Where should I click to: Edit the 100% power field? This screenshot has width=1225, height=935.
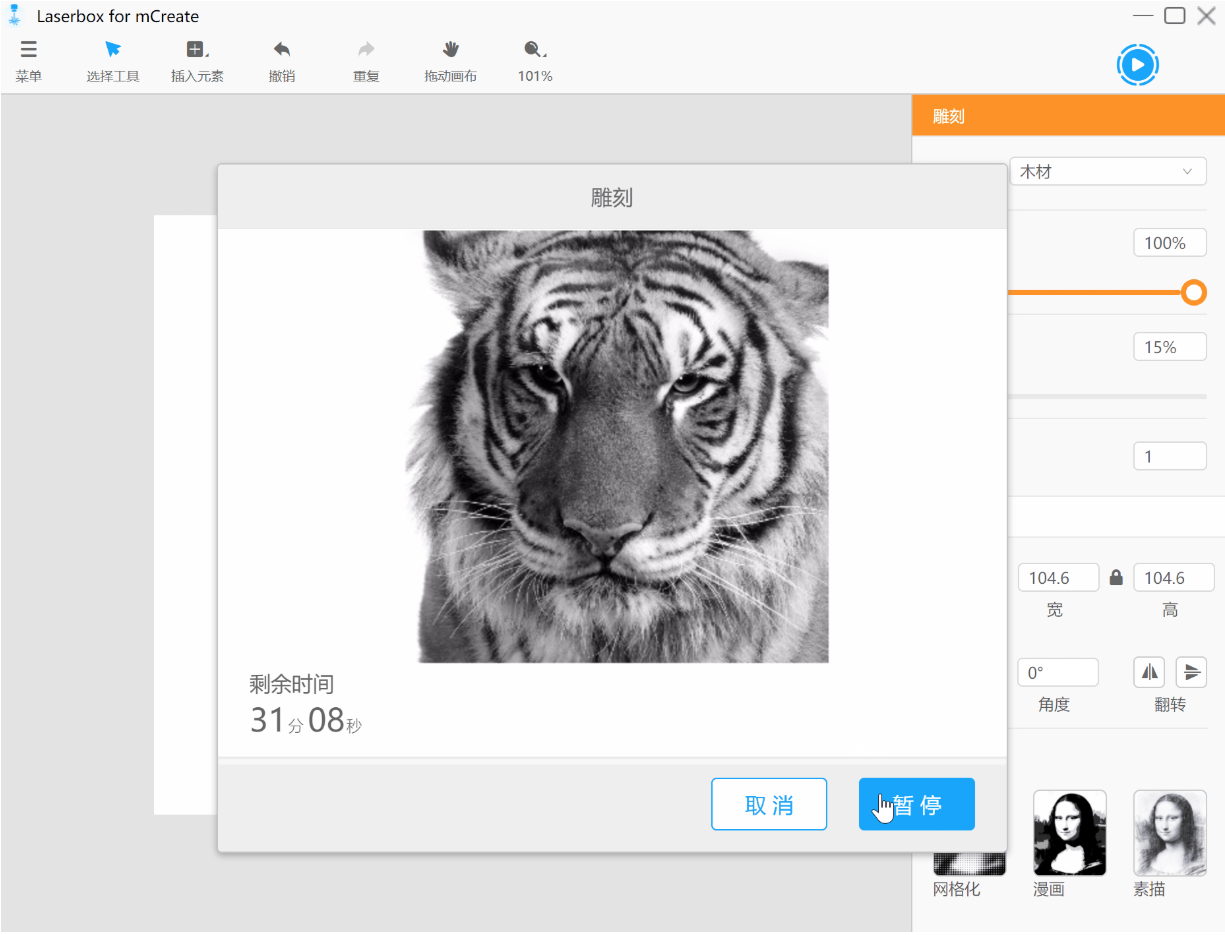(1170, 243)
